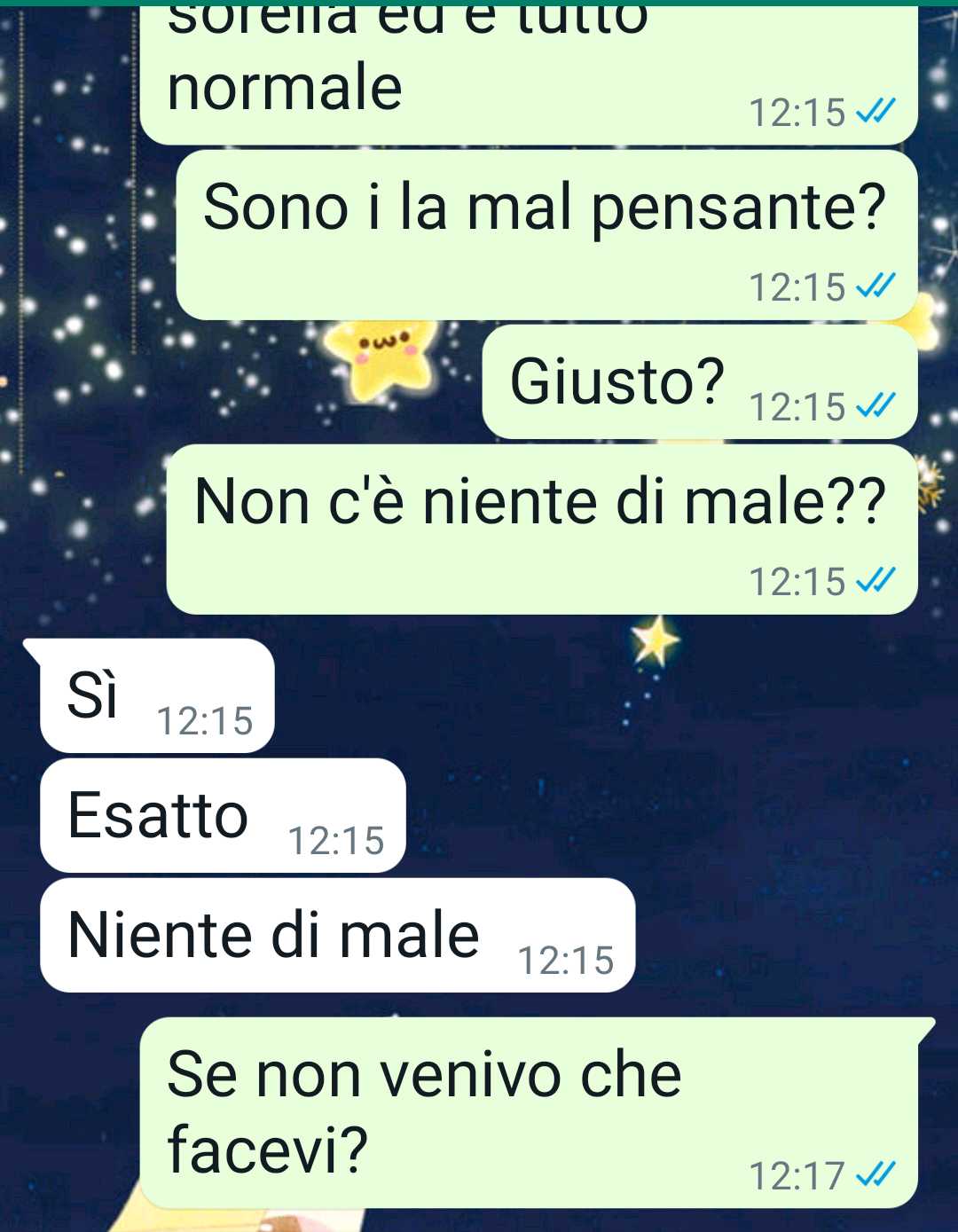Click read receipt ticks on 'Non c'è niente di male??'
The image size is (958, 1232).
coord(876,580)
